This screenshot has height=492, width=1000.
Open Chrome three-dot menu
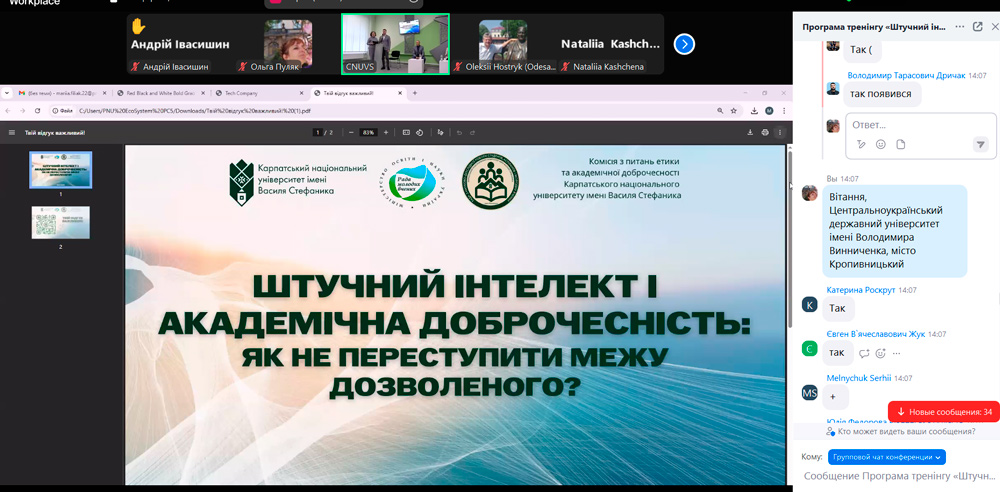(x=784, y=110)
